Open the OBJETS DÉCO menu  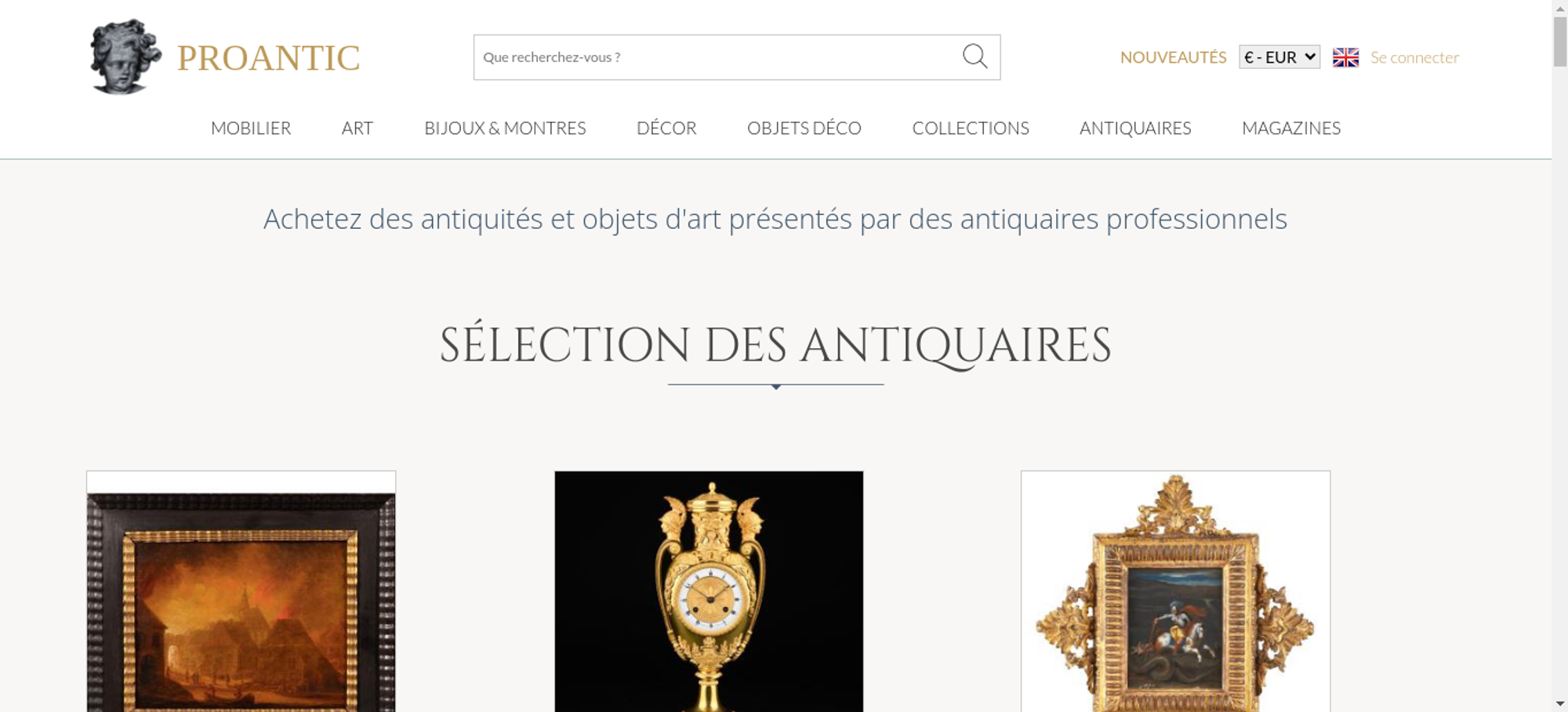804,128
